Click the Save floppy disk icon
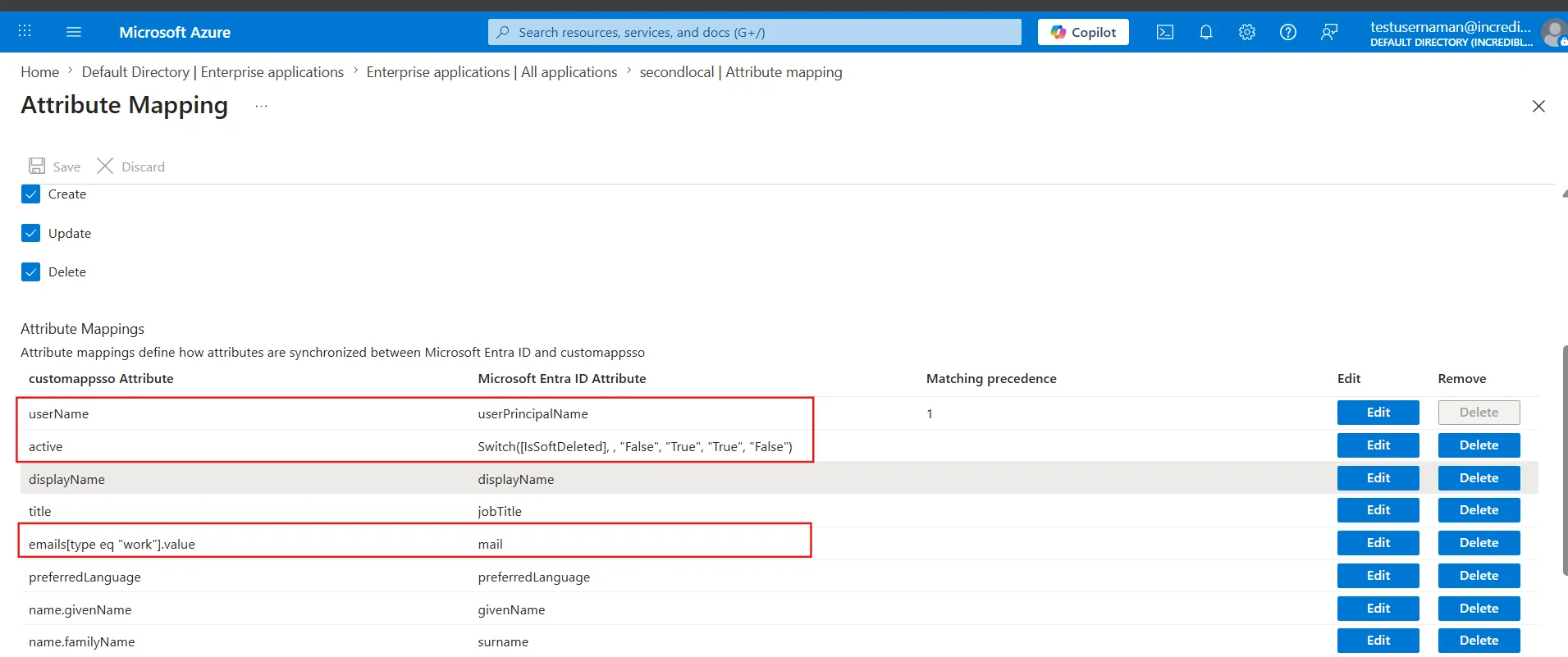This screenshot has height=657, width=1568. (37, 166)
